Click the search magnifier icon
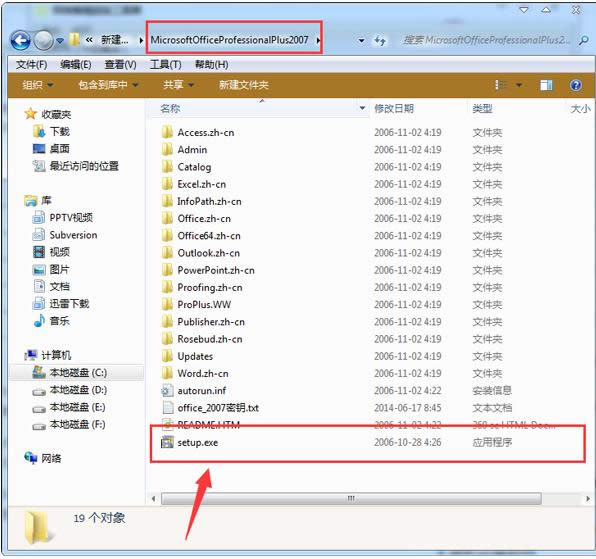The width and height of the screenshot is (596, 559). point(583,40)
